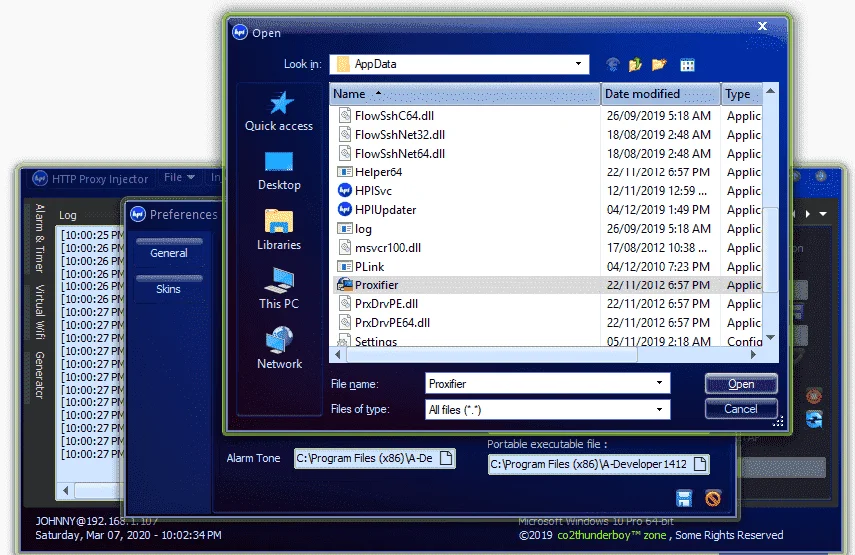Viewport: 855px width, 555px height.
Task: Click the file list scroll up arrow
Action: point(770,91)
